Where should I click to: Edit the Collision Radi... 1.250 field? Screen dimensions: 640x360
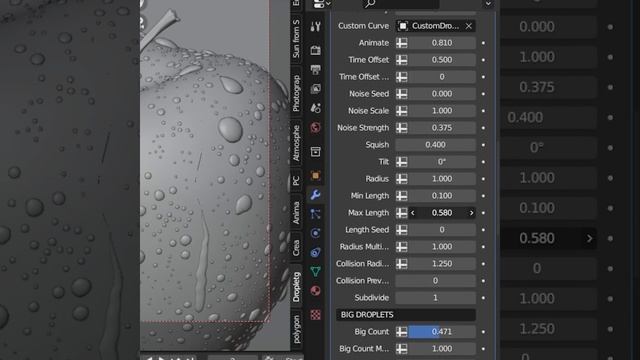(x=442, y=264)
